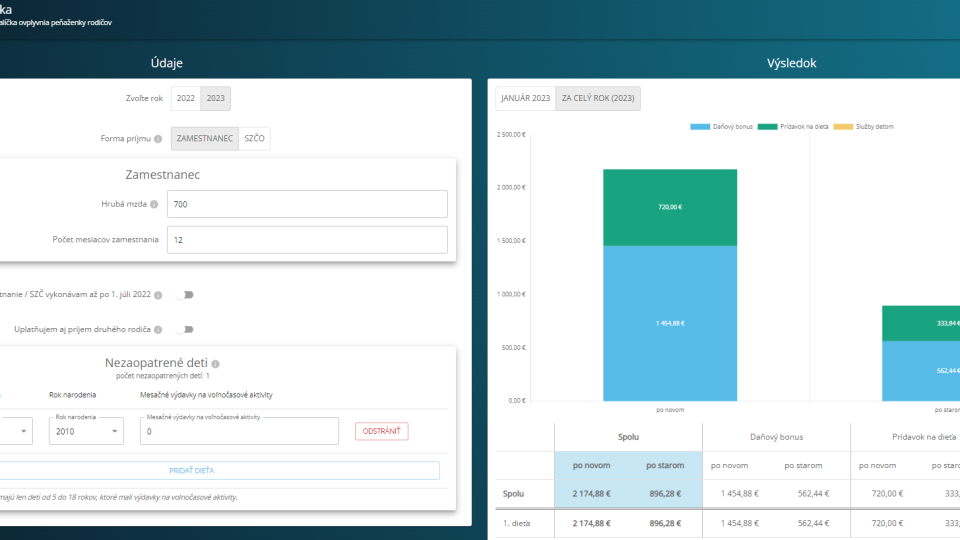
Task: Choose SZČO income form
Action: coord(254,138)
